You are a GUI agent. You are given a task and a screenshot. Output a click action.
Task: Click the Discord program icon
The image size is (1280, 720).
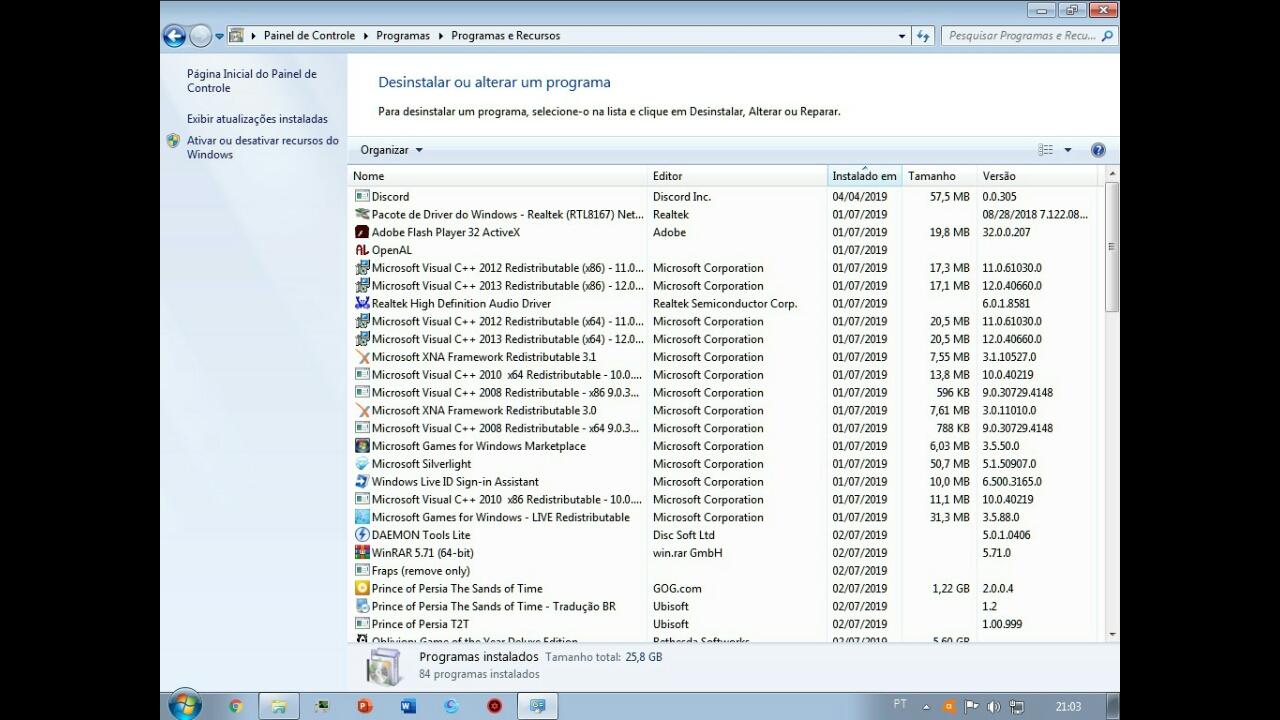362,197
